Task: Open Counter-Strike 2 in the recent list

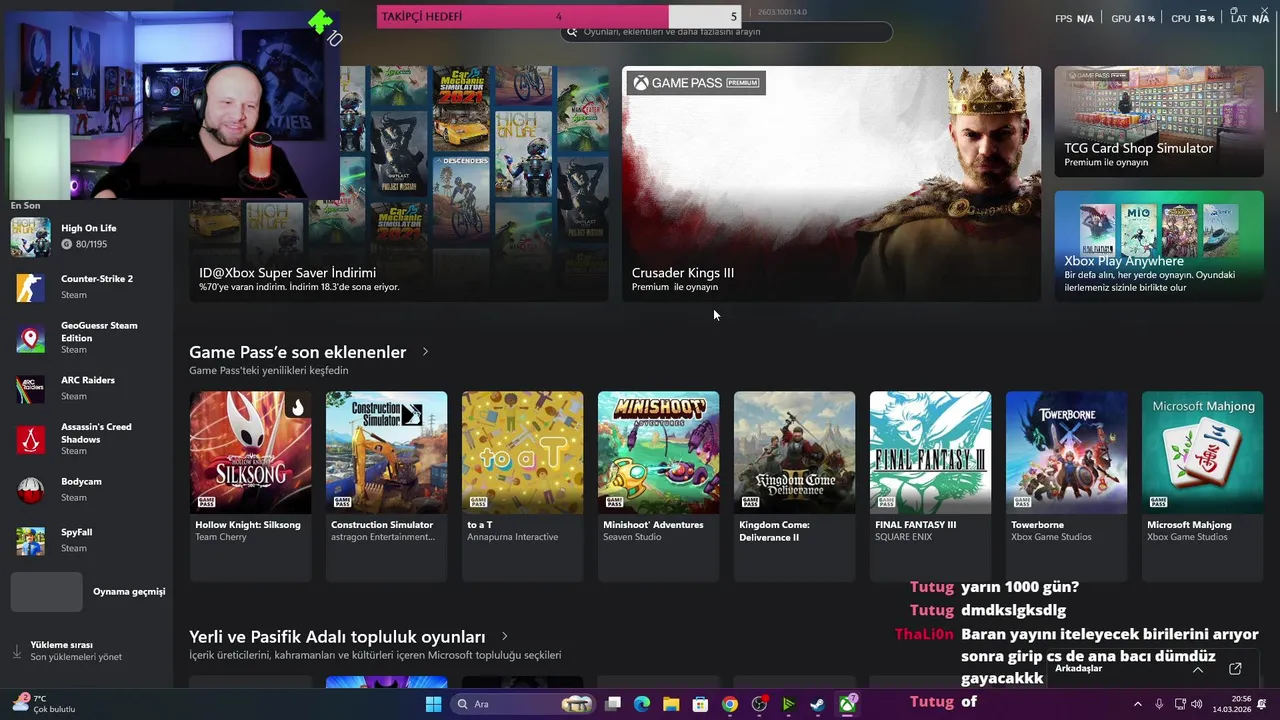Action: coord(88,287)
